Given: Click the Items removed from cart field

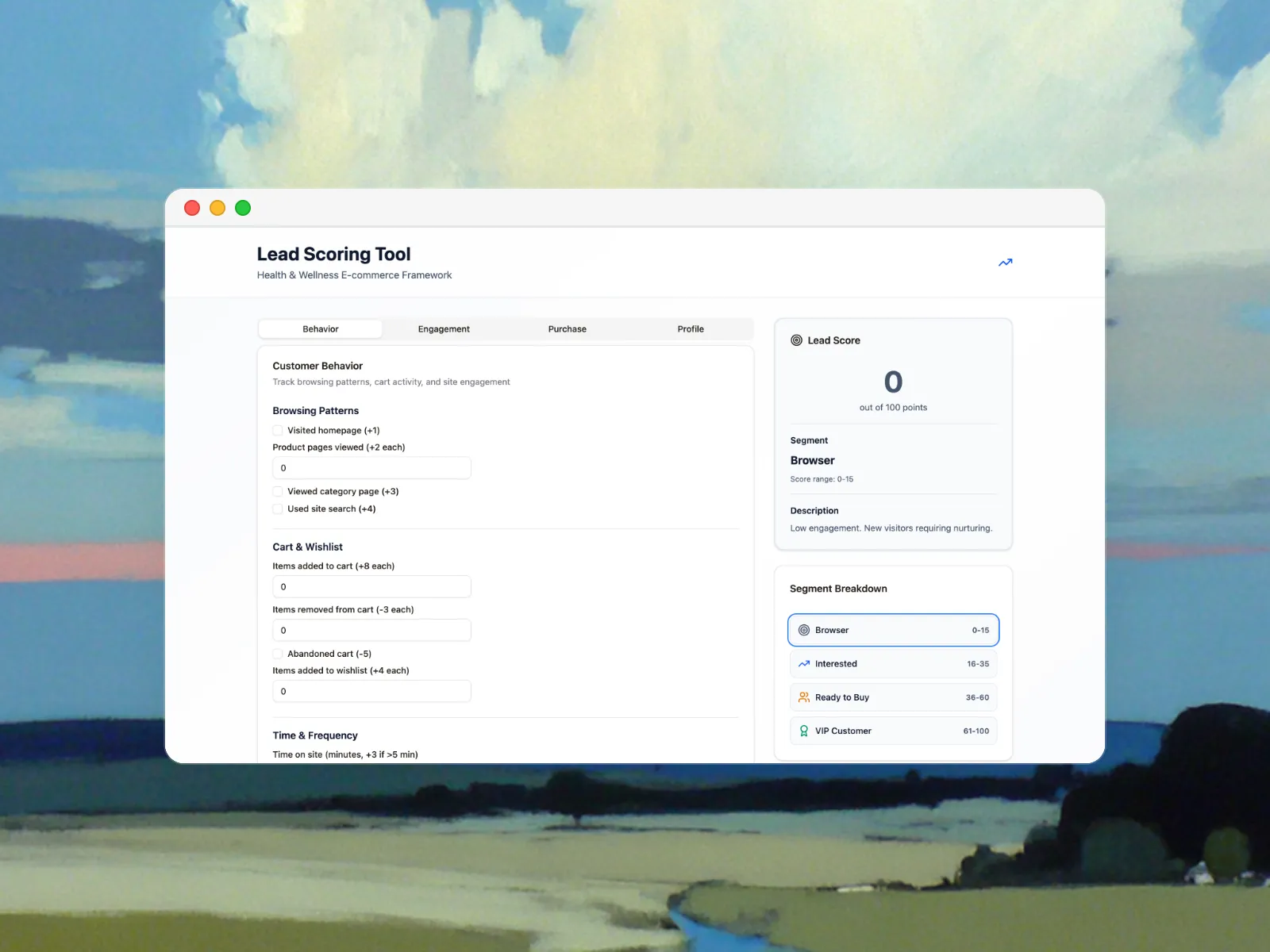Looking at the screenshot, I should [371, 631].
